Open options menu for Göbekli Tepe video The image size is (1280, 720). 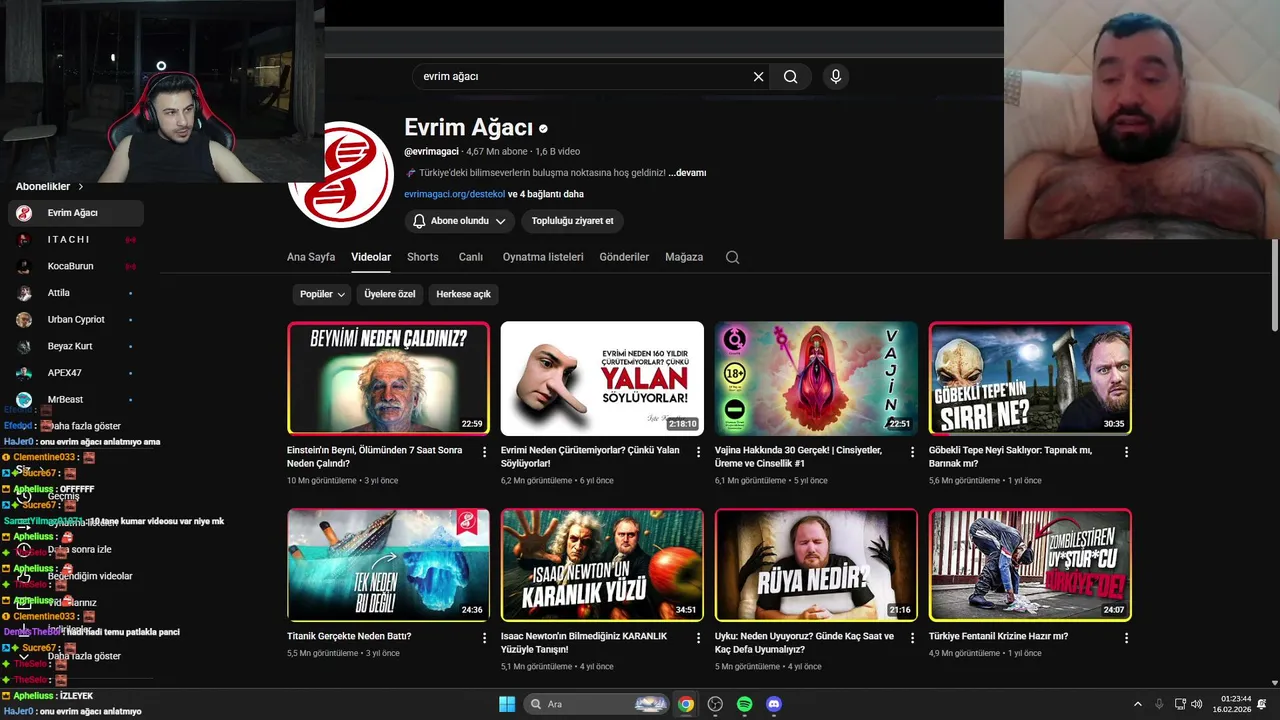1126,452
